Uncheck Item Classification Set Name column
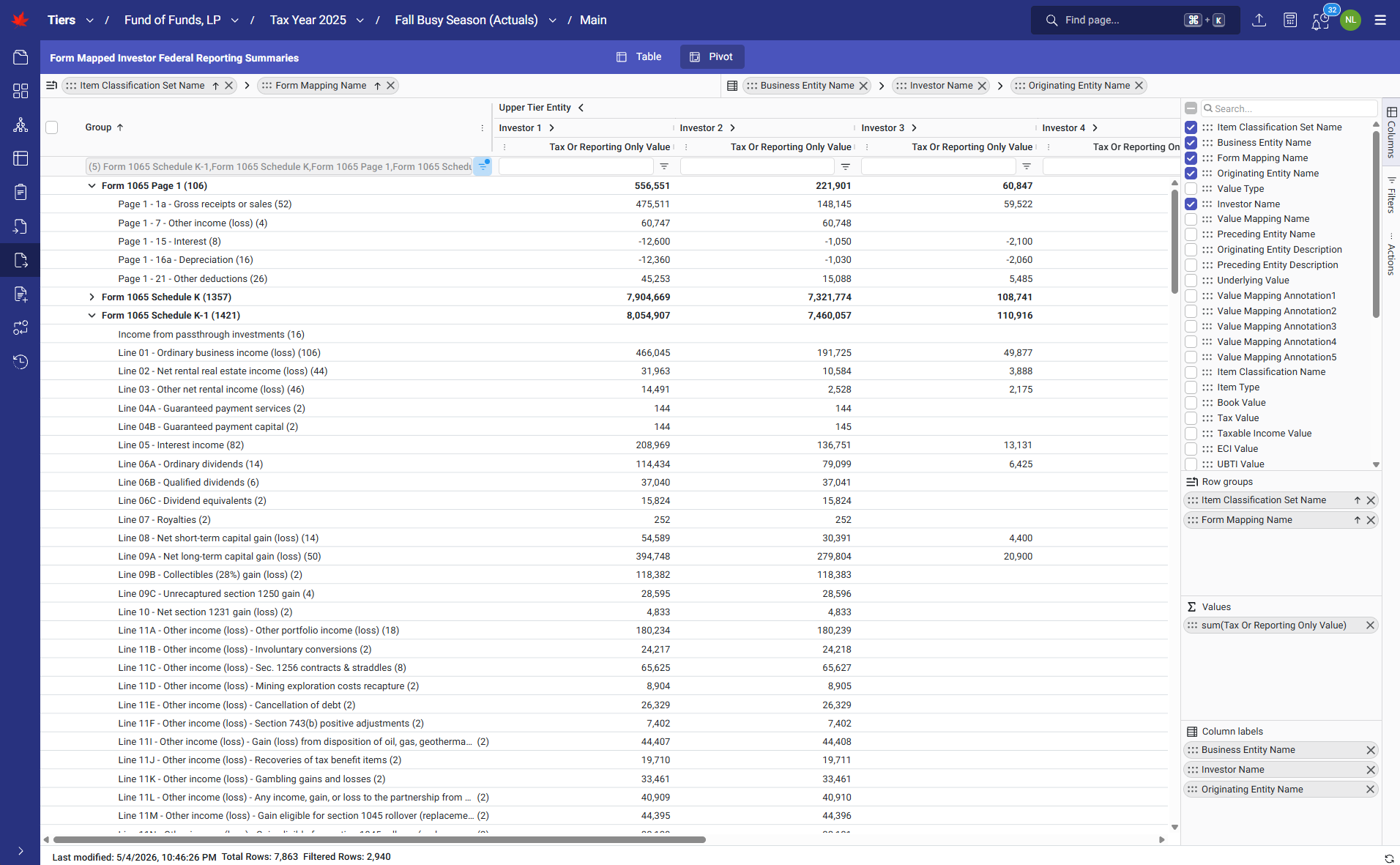The width and height of the screenshot is (1400, 865). click(x=1191, y=127)
